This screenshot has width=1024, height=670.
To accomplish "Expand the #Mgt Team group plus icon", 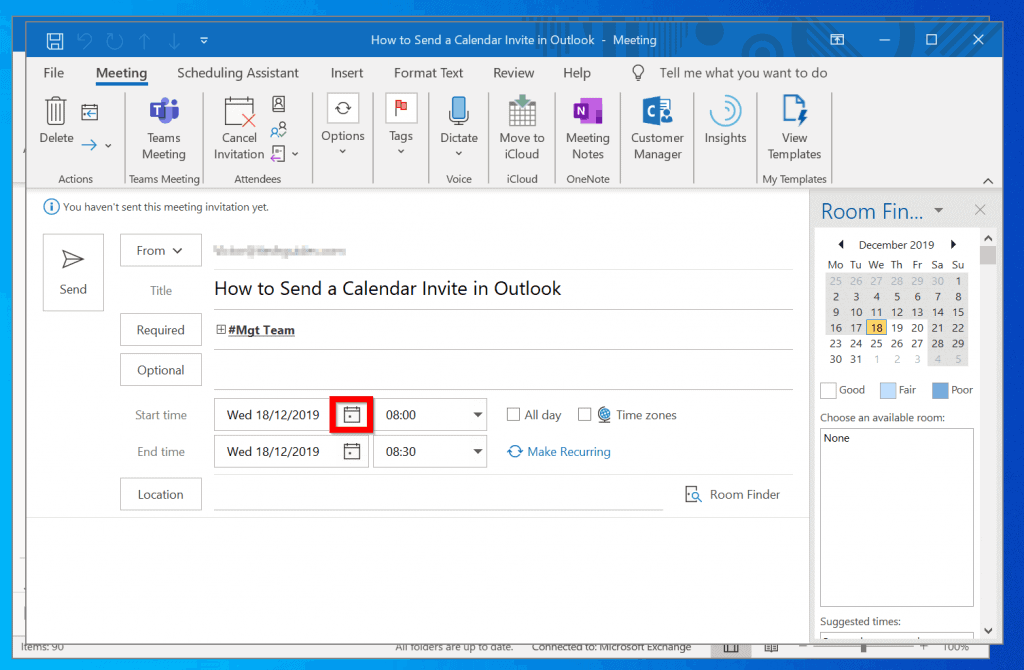I will click(221, 330).
